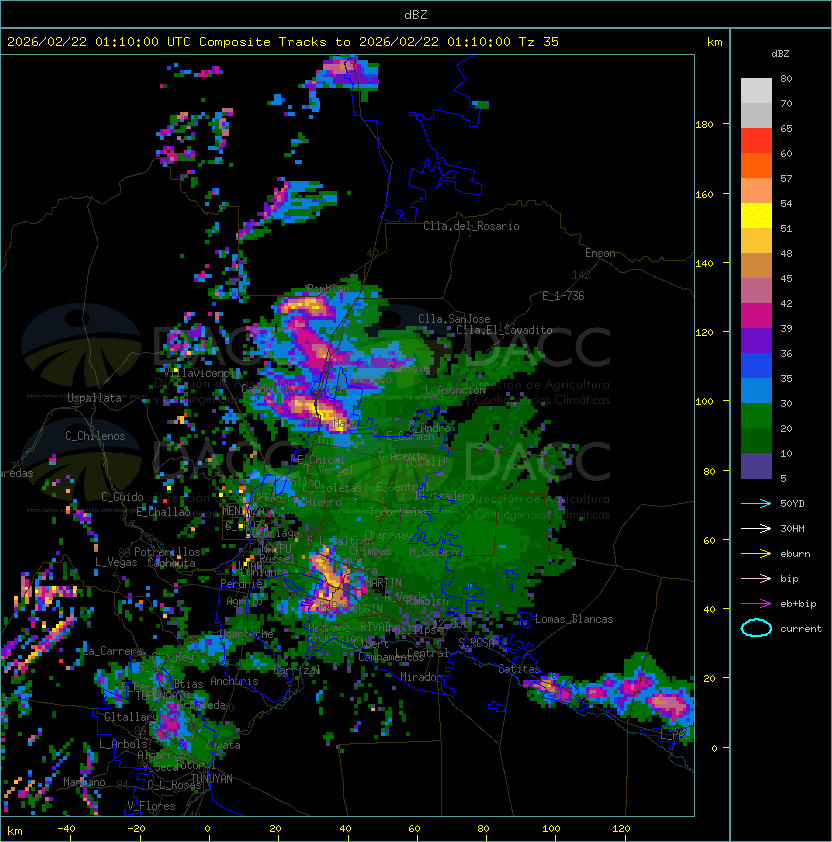
Task: Click the white 30HM arrow symbol
Action: [x=756, y=528]
